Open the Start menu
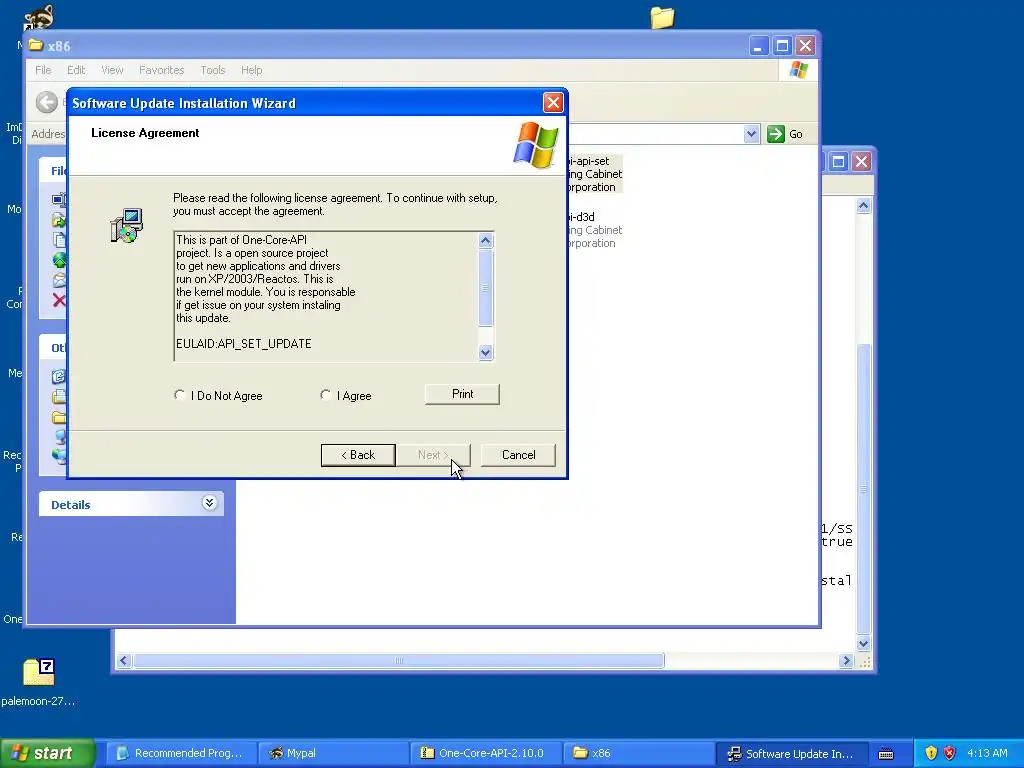This screenshot has width=1024, height=768. pos(48,753)
